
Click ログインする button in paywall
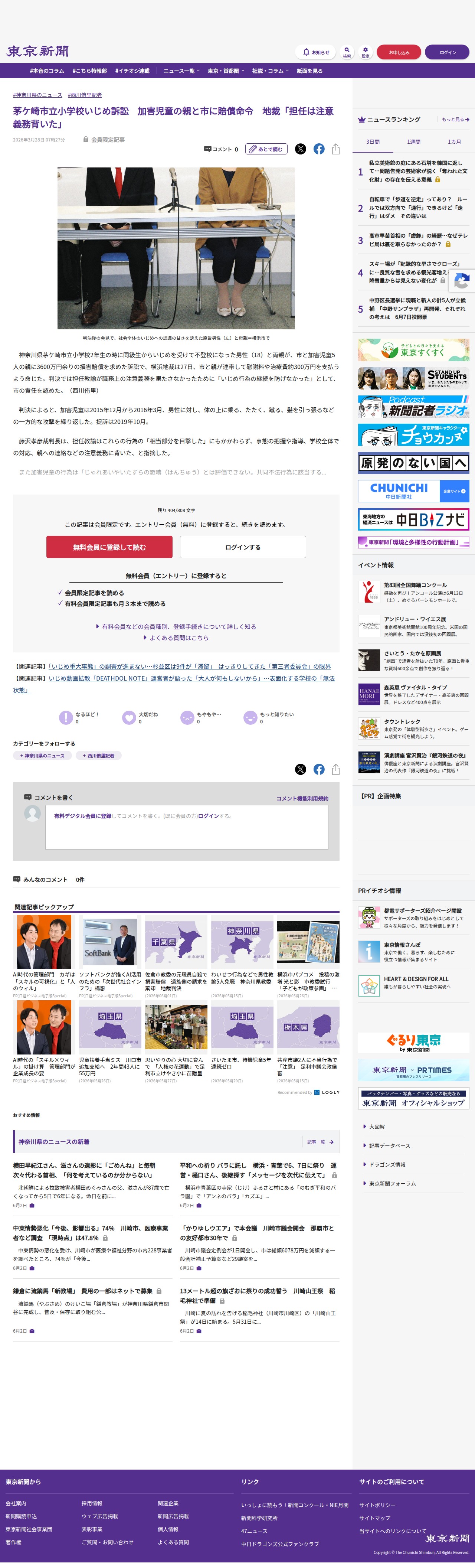[x=243, y=547]
